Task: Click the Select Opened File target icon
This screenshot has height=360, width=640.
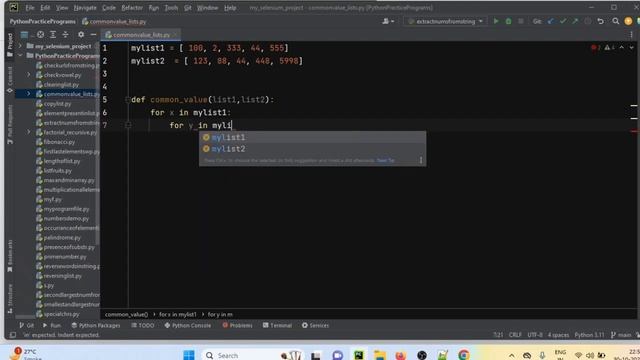Action: click(40, 35)
